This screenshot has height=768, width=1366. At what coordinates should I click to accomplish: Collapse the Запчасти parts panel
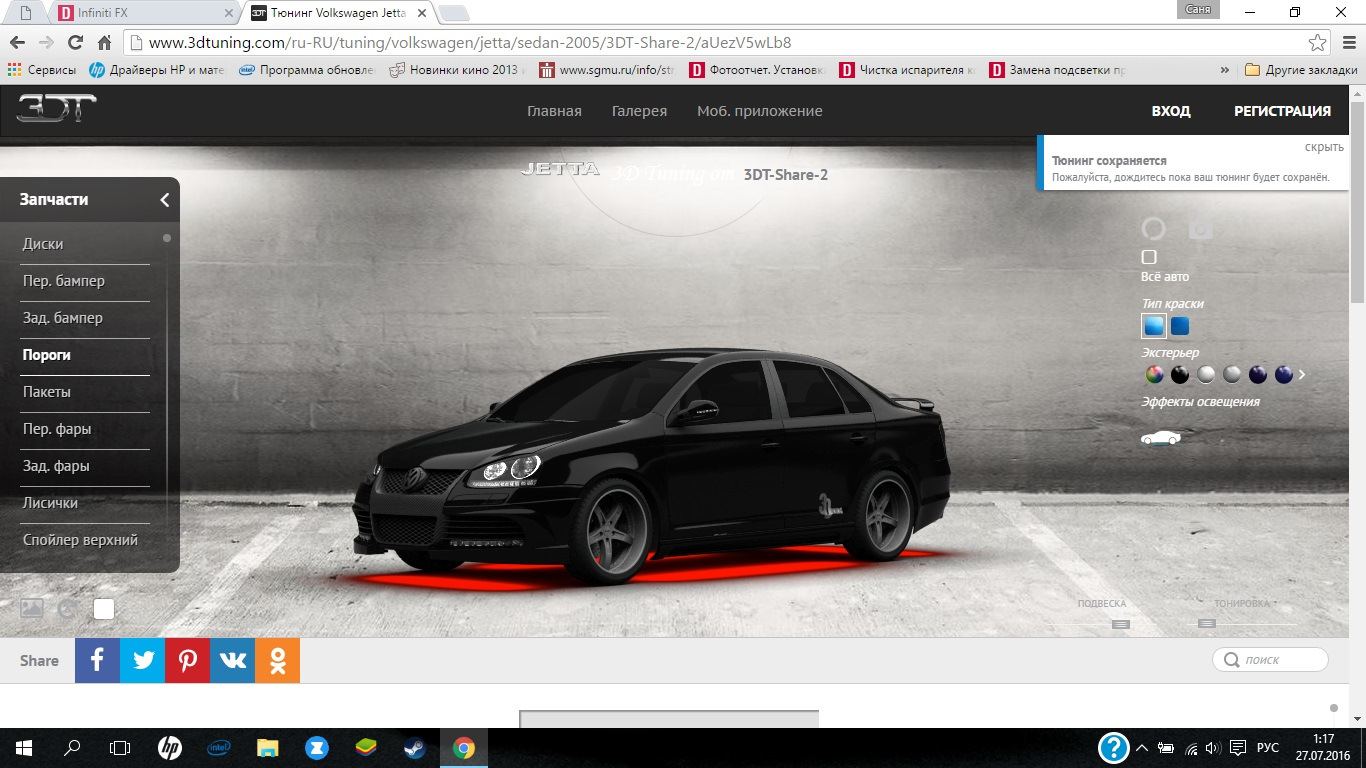point(164,200)
